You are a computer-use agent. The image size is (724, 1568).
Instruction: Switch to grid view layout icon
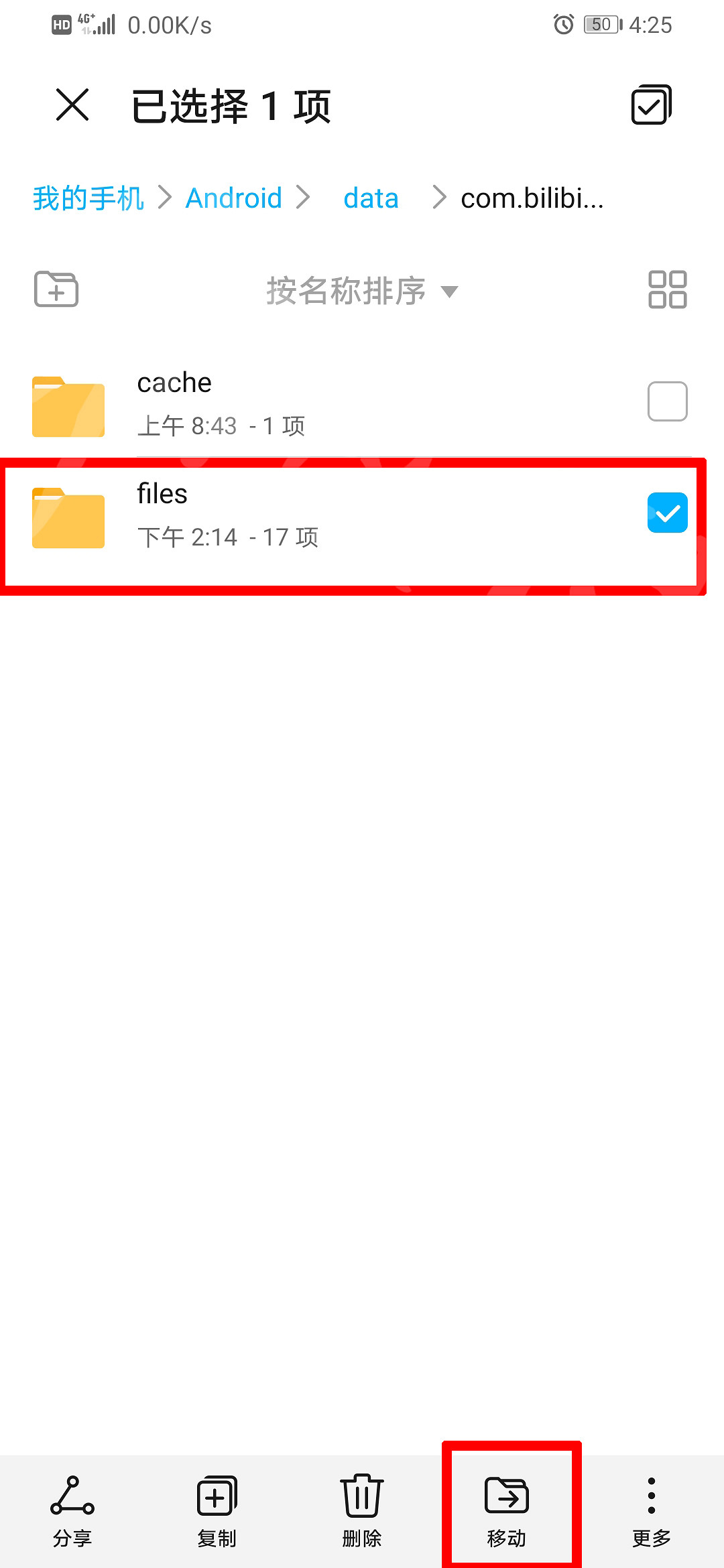[x=667, y=289]
